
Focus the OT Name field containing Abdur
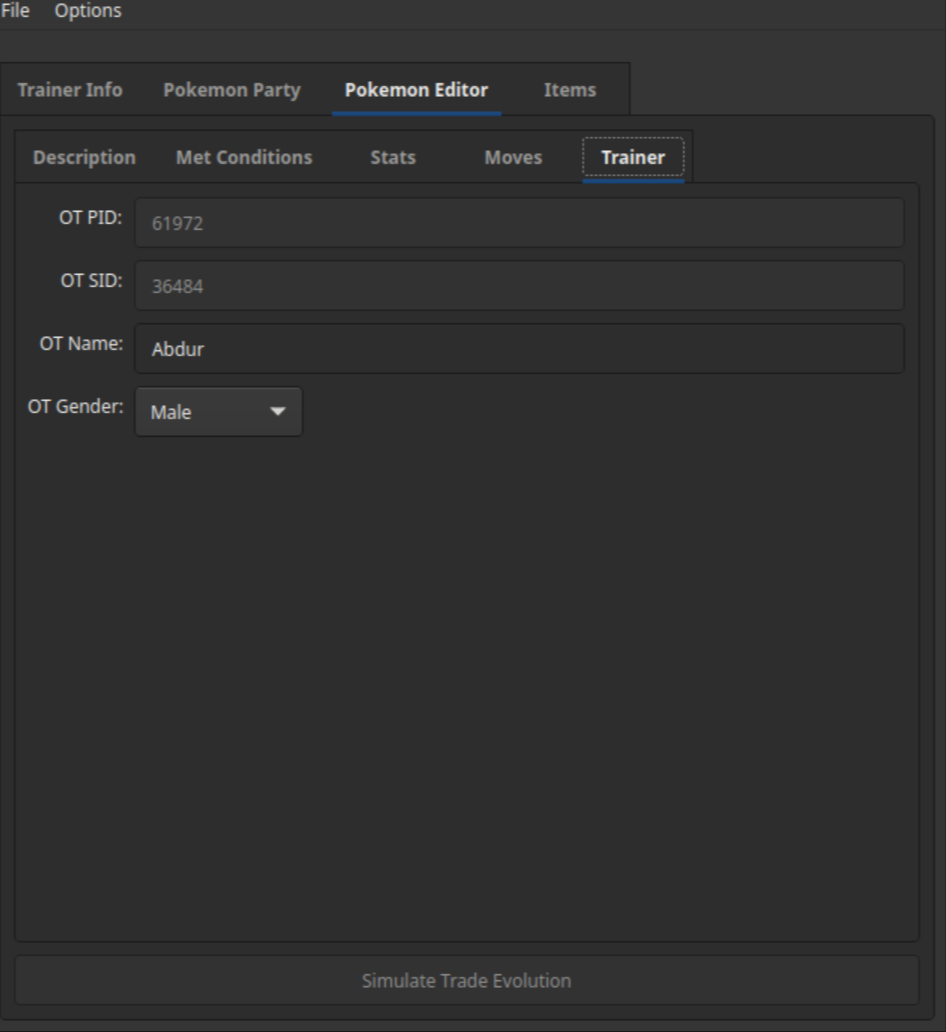click(x=519, y=349)
